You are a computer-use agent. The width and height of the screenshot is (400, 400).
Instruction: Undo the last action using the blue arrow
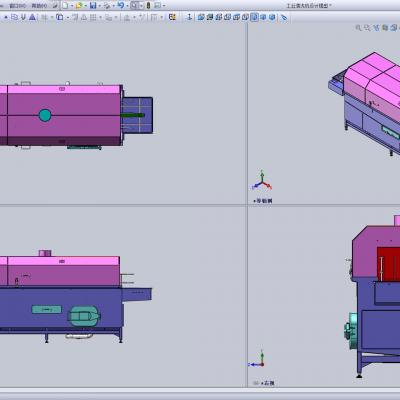point(121,5)
